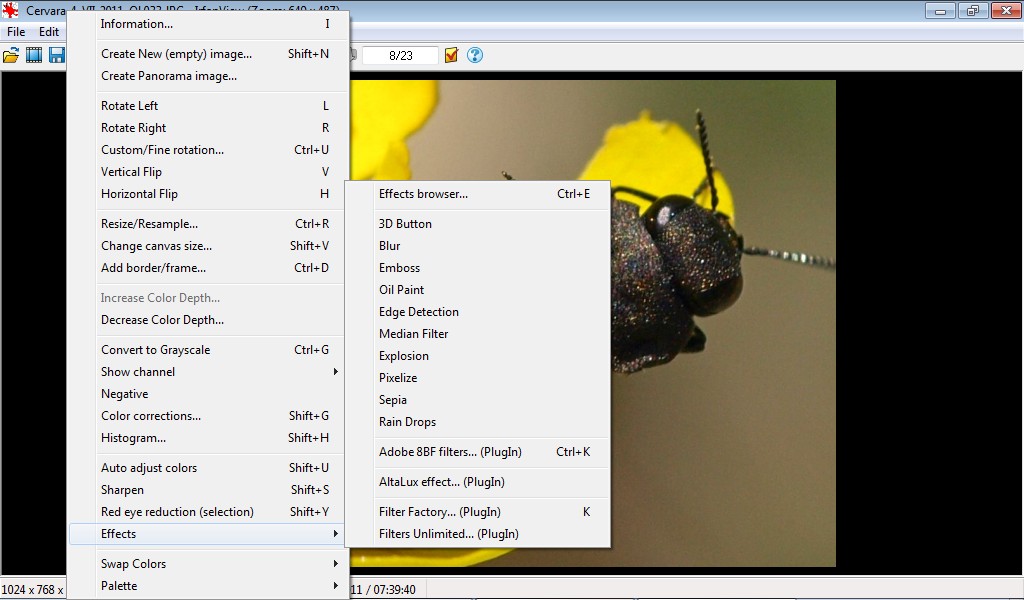Restore down the IrfanView window
Image resolution: width=1024 pixels, height=600 pixels.
[972, 11]
